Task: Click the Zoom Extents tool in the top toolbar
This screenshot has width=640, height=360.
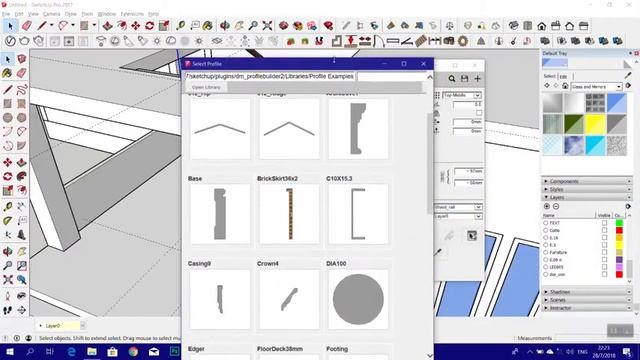Action: pos(267,26)
